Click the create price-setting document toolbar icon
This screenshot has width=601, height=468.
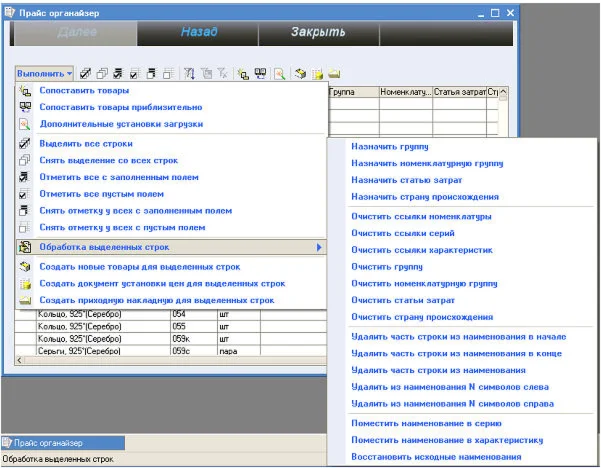tap(317, 74)
